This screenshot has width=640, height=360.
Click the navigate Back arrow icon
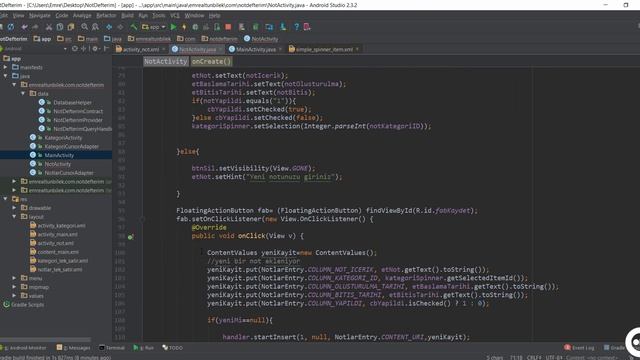click(109, 27)
